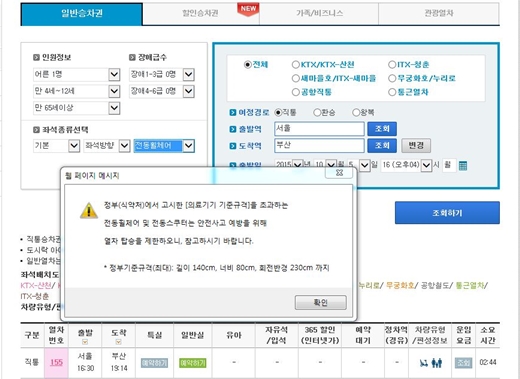Open the year 2015 dropdown
Image resolution: width=520 pixels, height=379 pixels.
point(289,165)
